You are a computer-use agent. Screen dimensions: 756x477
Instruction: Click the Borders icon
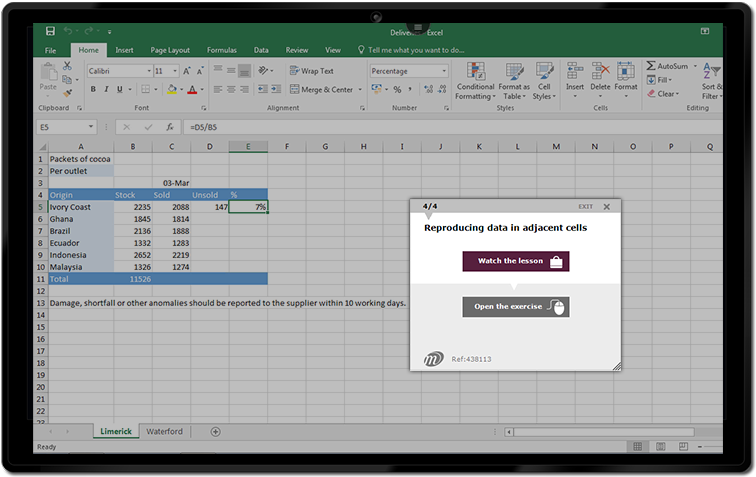click(x=145, y=89)
